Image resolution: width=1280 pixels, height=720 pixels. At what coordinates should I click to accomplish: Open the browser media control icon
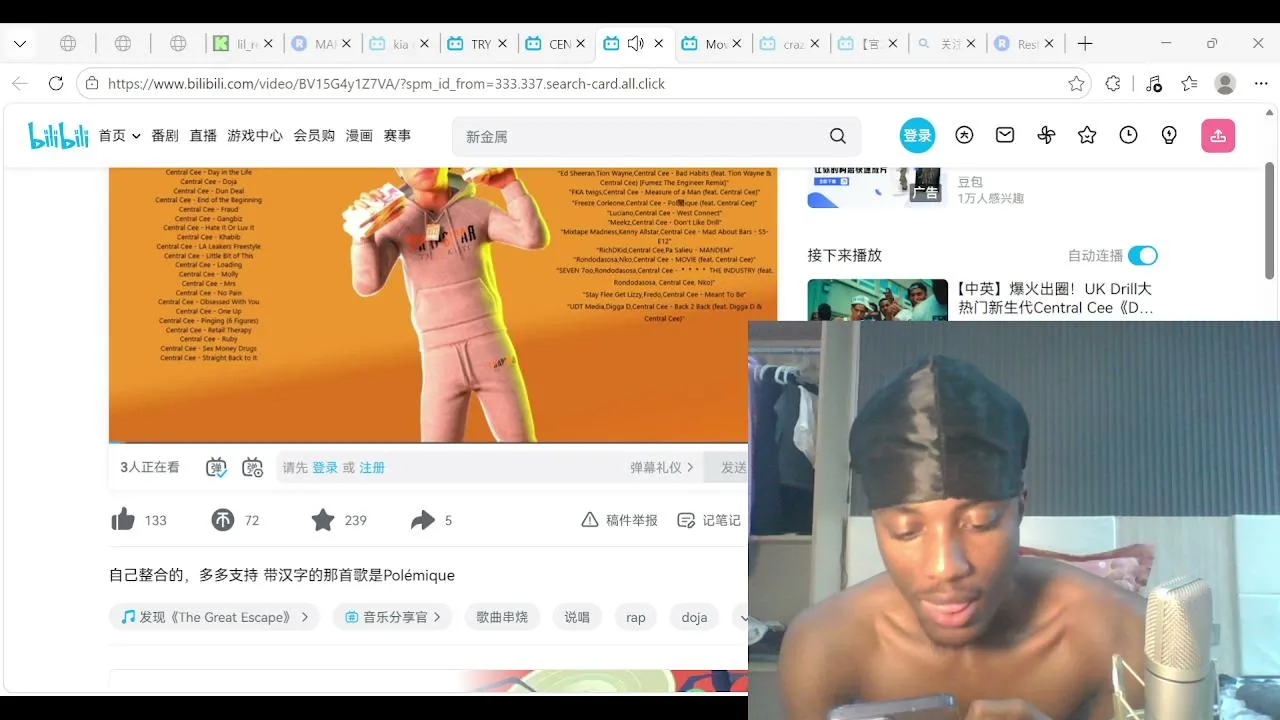[x=1153, y=84]
